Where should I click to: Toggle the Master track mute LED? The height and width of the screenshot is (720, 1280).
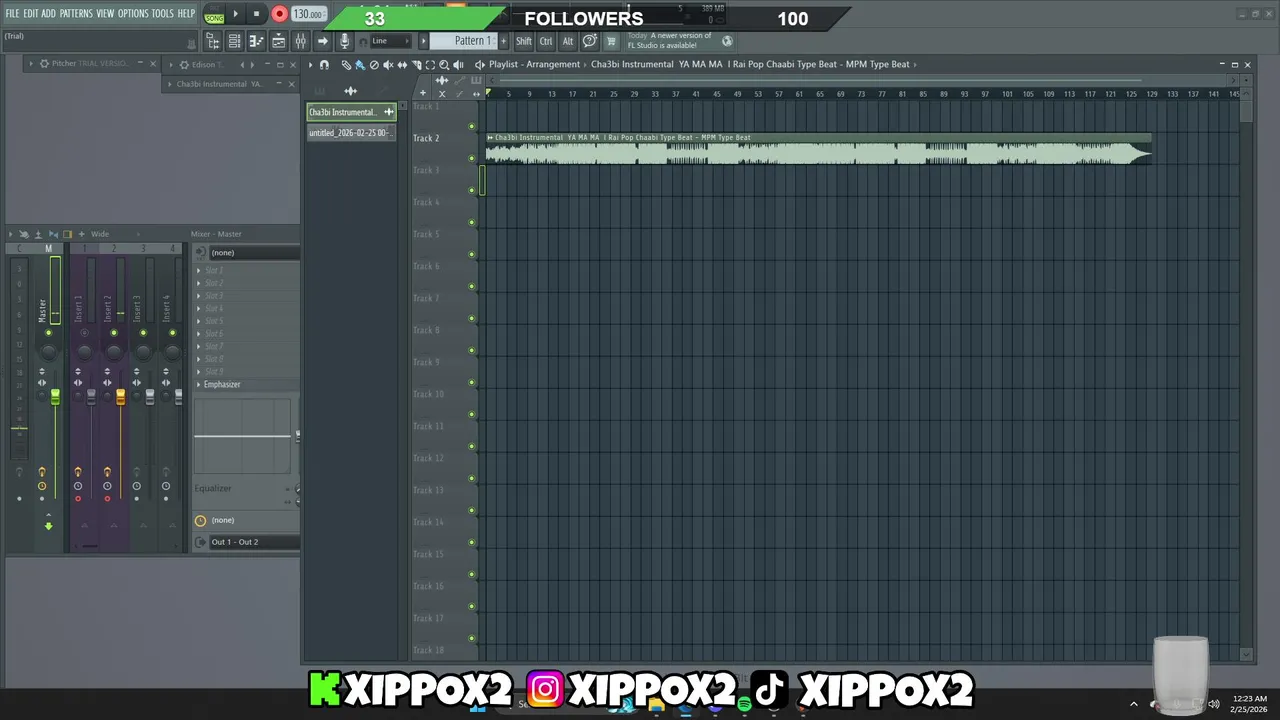tap(48, 333)
